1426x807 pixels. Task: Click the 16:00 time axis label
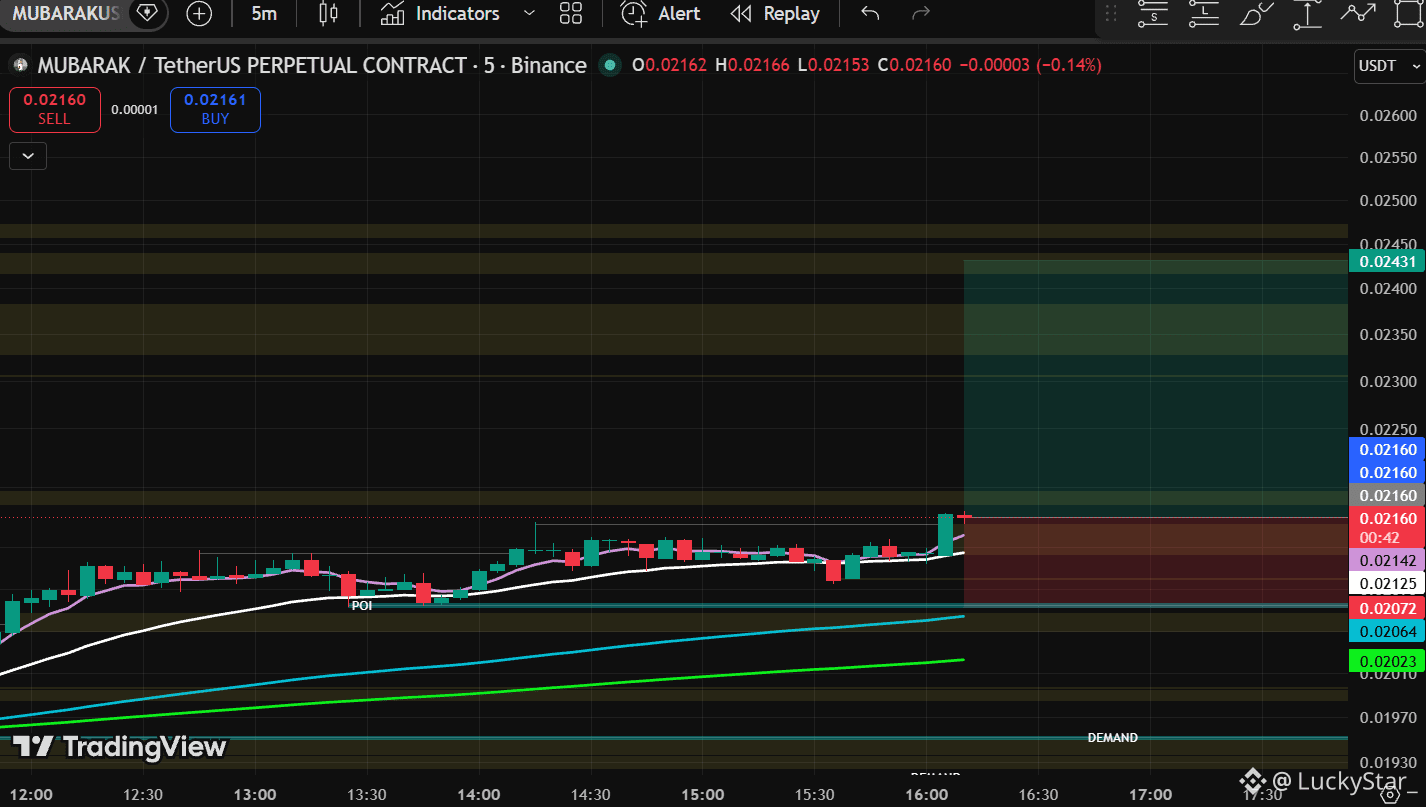(927, 795)
